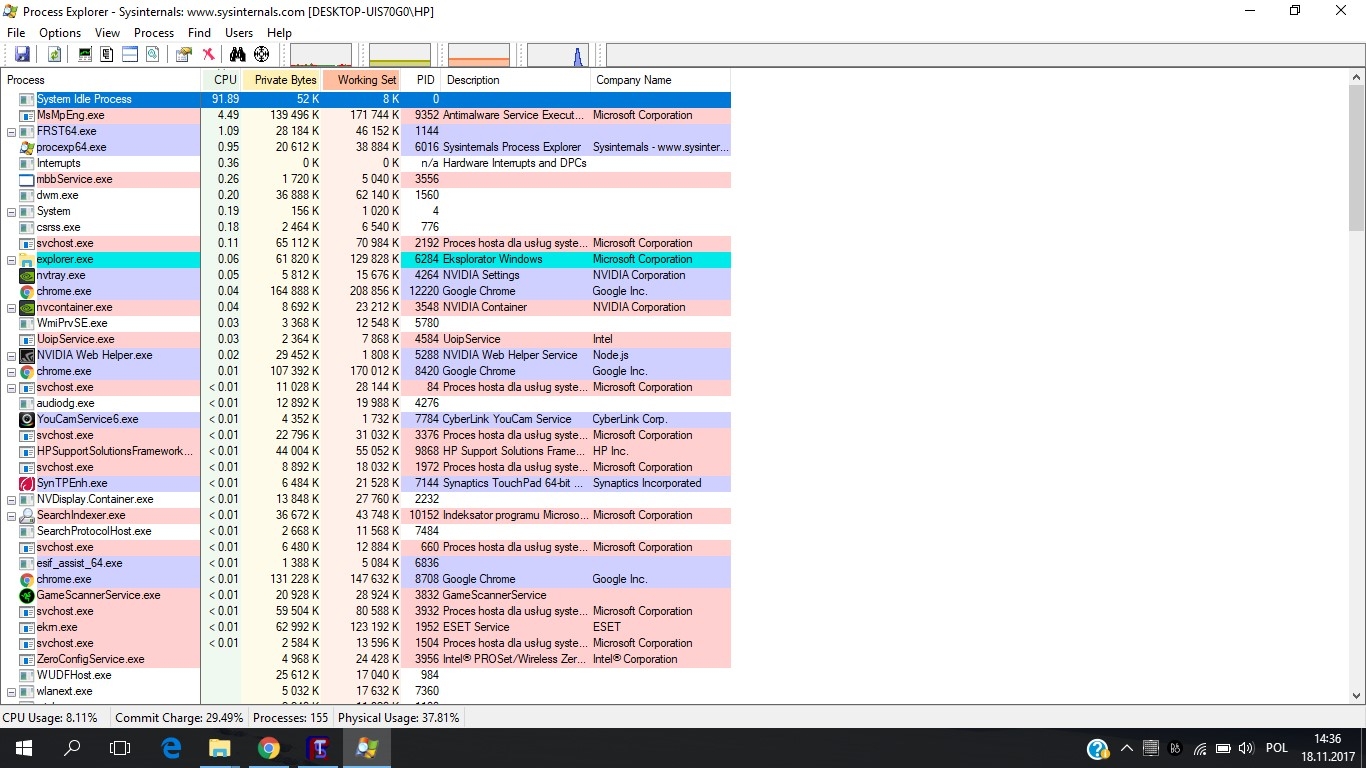This screenshot has height=768, width=1366.
Task: Click the orange physical memory mini graph
Action: click(x=479, y=55)
